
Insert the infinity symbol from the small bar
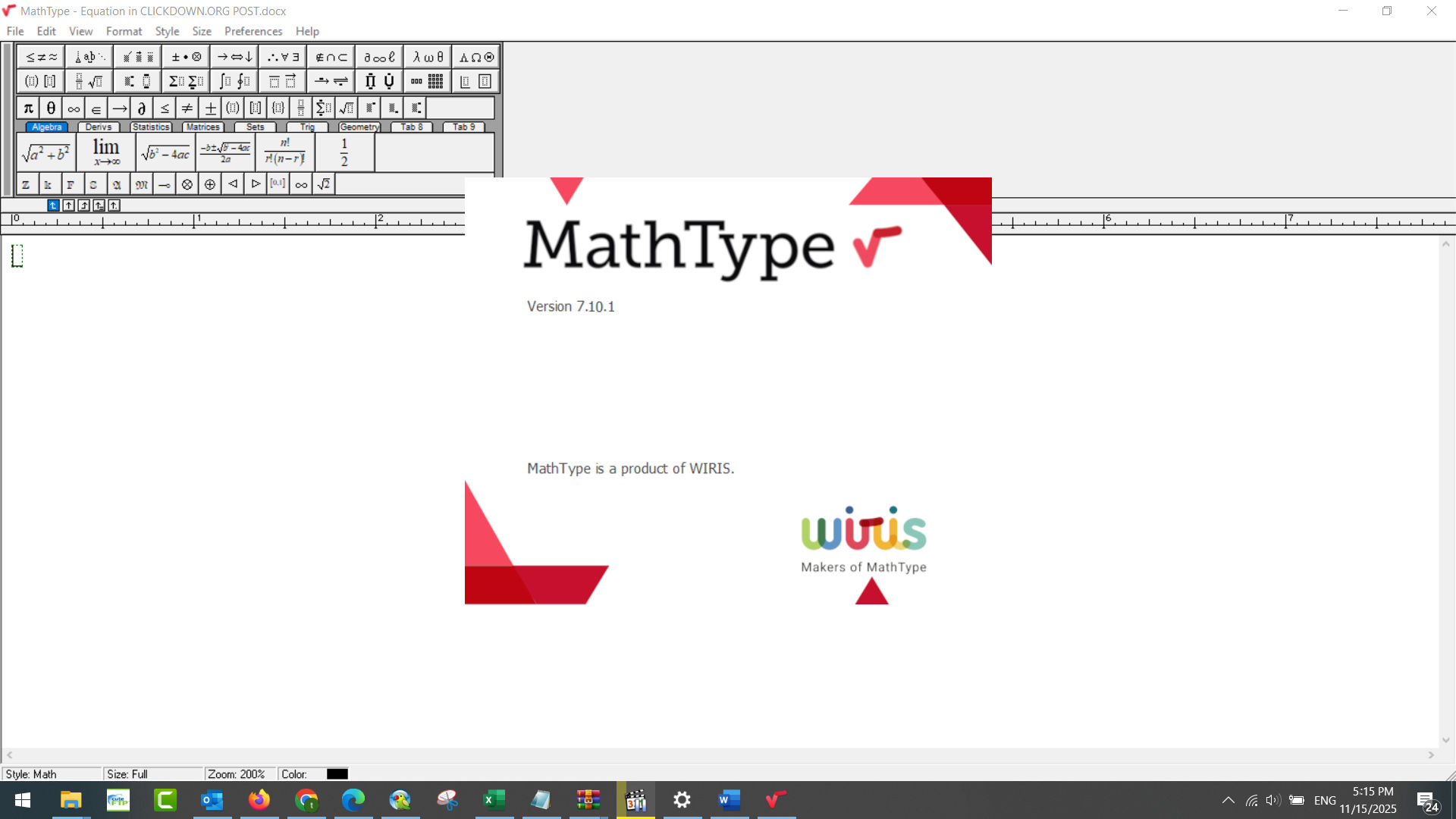[73, 108]
